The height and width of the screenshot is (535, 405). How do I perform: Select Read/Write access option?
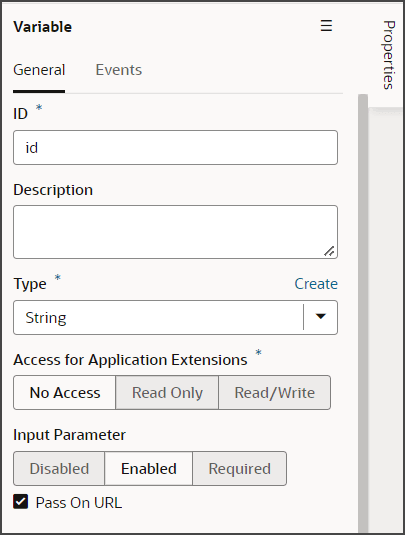pos(275,392)
